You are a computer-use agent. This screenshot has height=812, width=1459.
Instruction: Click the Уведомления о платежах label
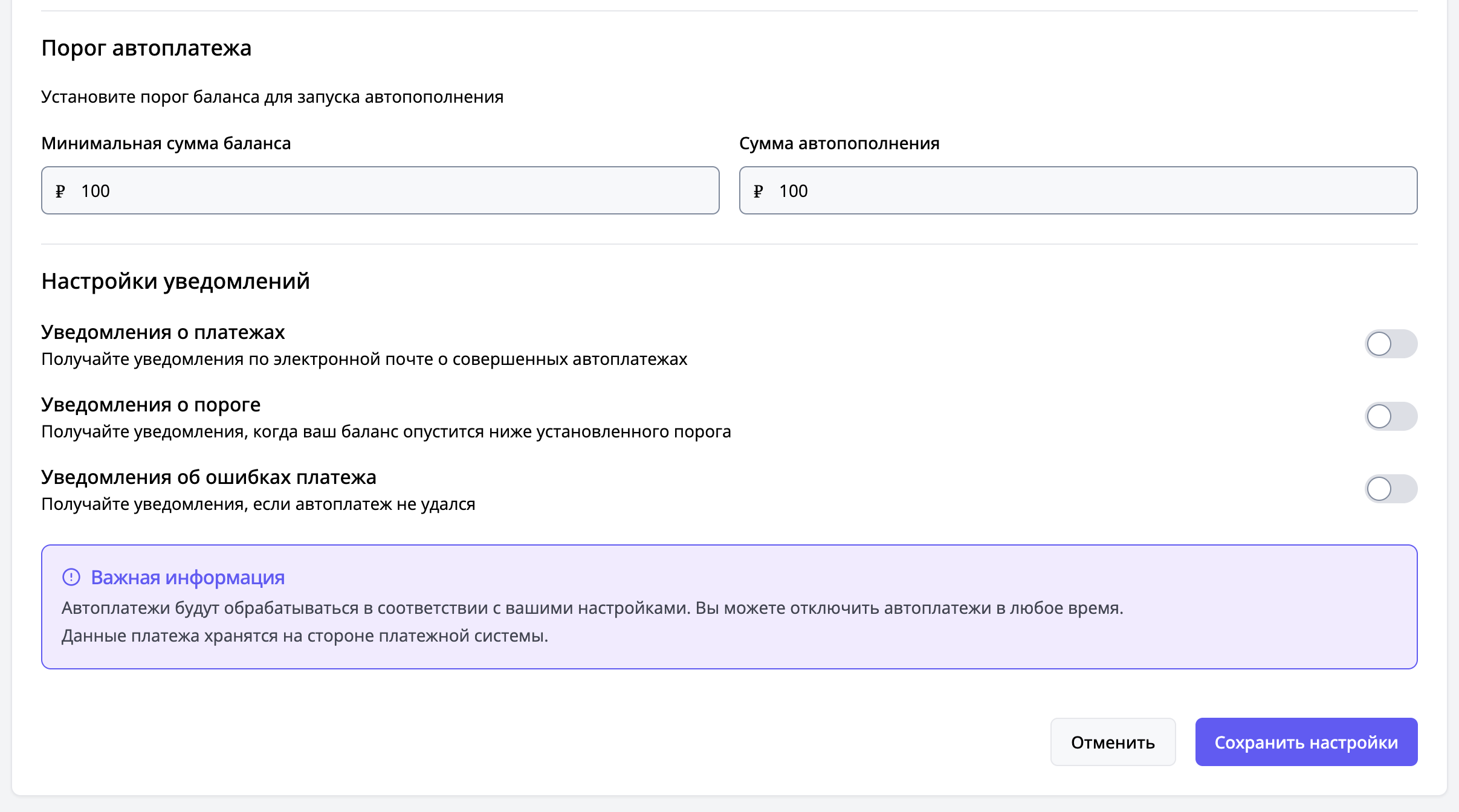coord(163,332)
